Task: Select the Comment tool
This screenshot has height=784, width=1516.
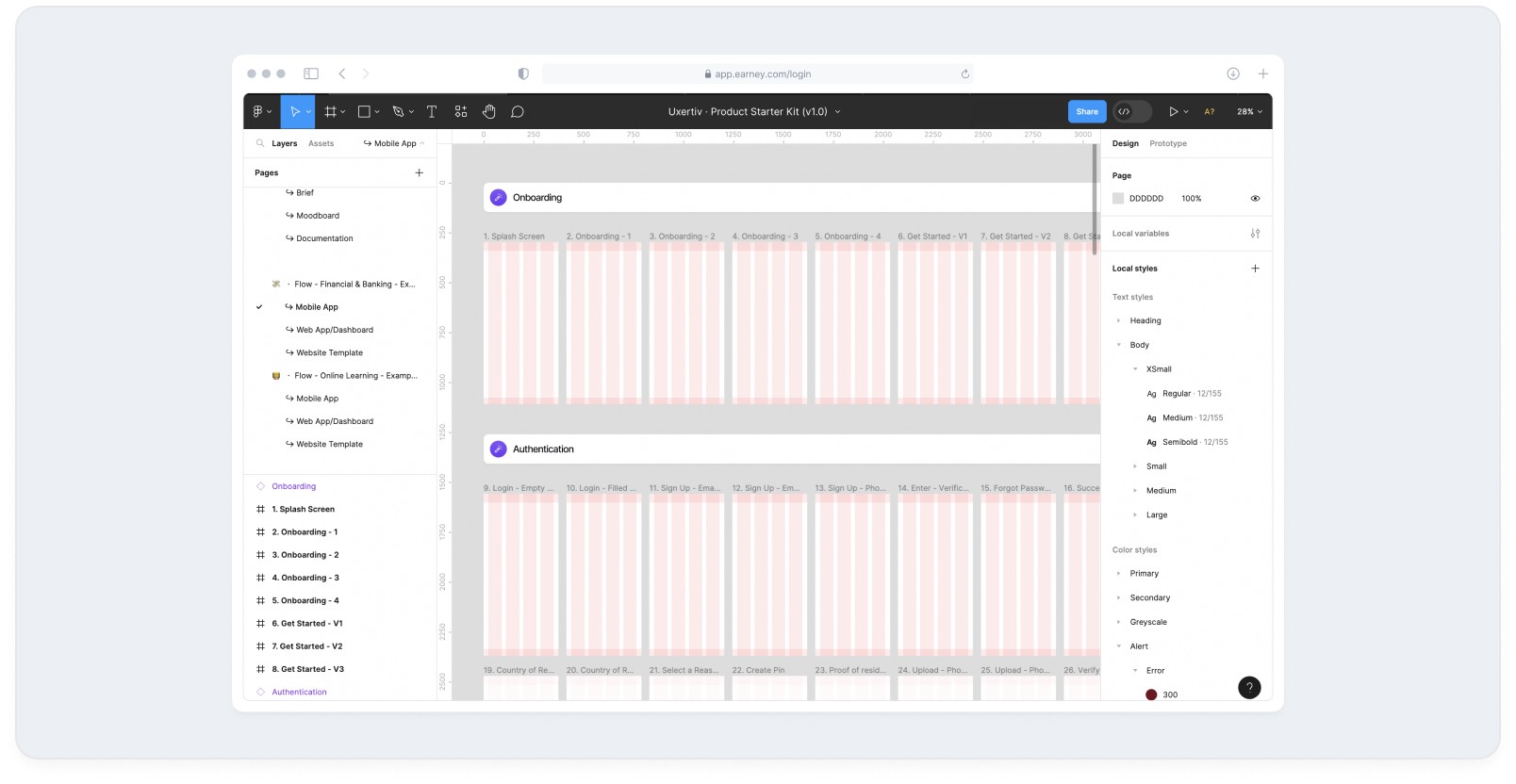Action: (x=518, y=111)
